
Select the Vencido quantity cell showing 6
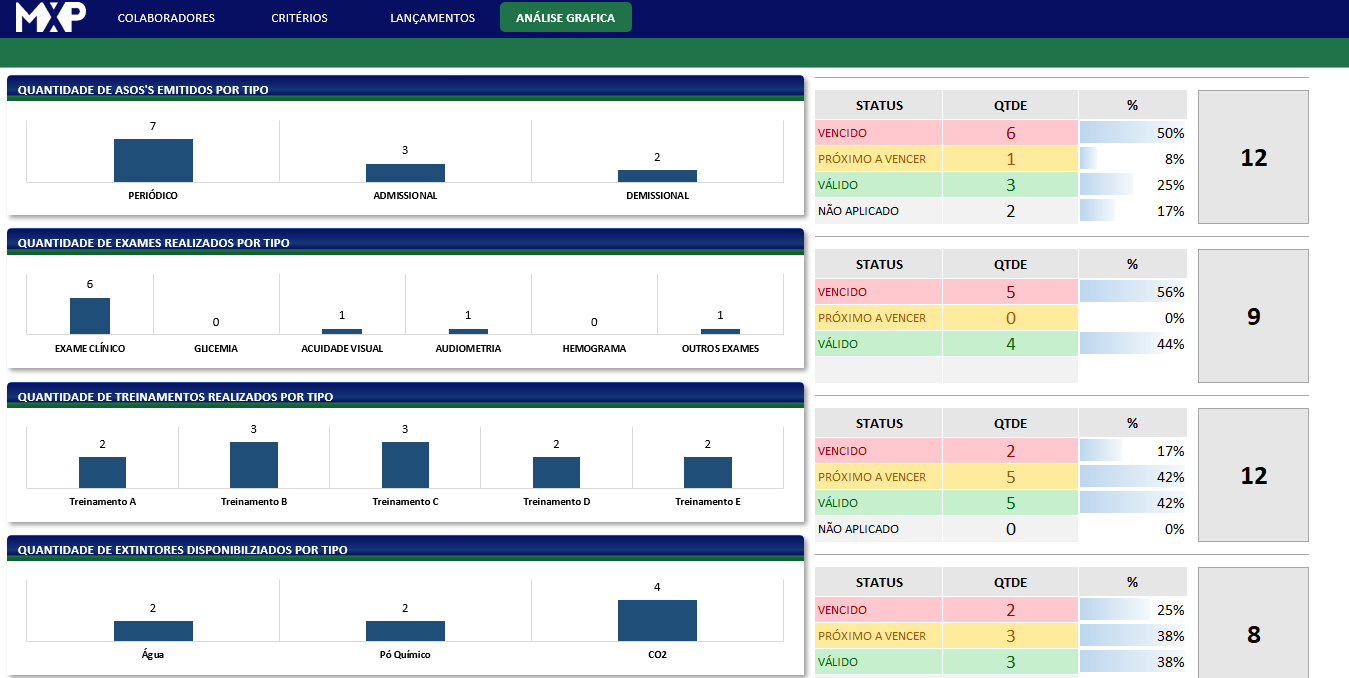1010,133
